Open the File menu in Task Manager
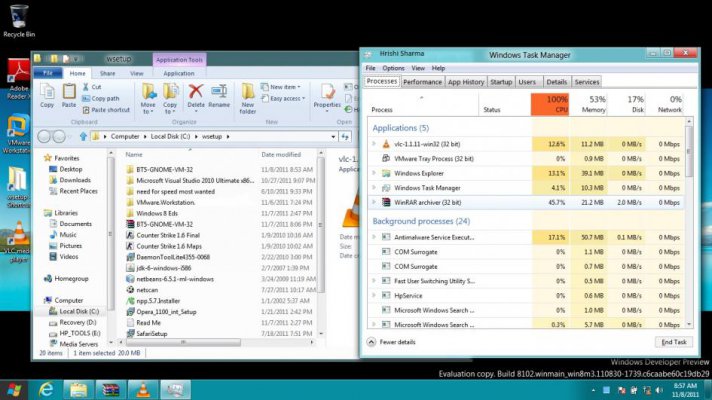The image size is (712, 400). tap(371, 68)
